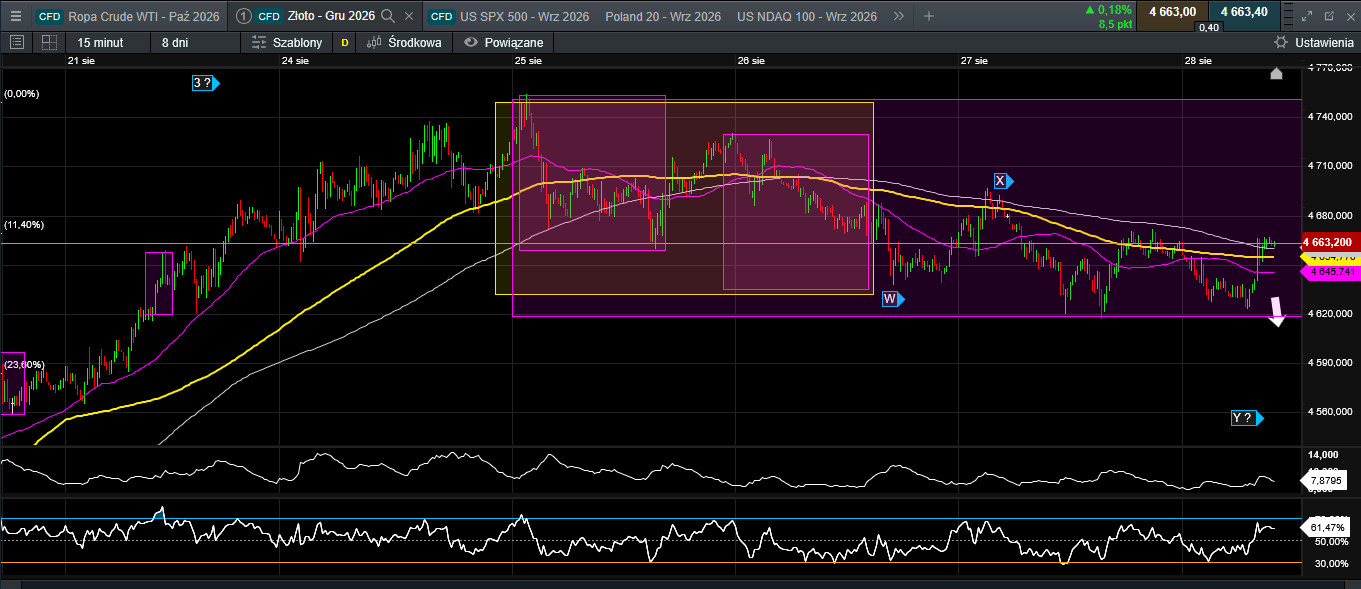Click the 4 560,000 price axis label
The width and height of the screenshot is (1361, 589).
click(x=1331, y=412)
